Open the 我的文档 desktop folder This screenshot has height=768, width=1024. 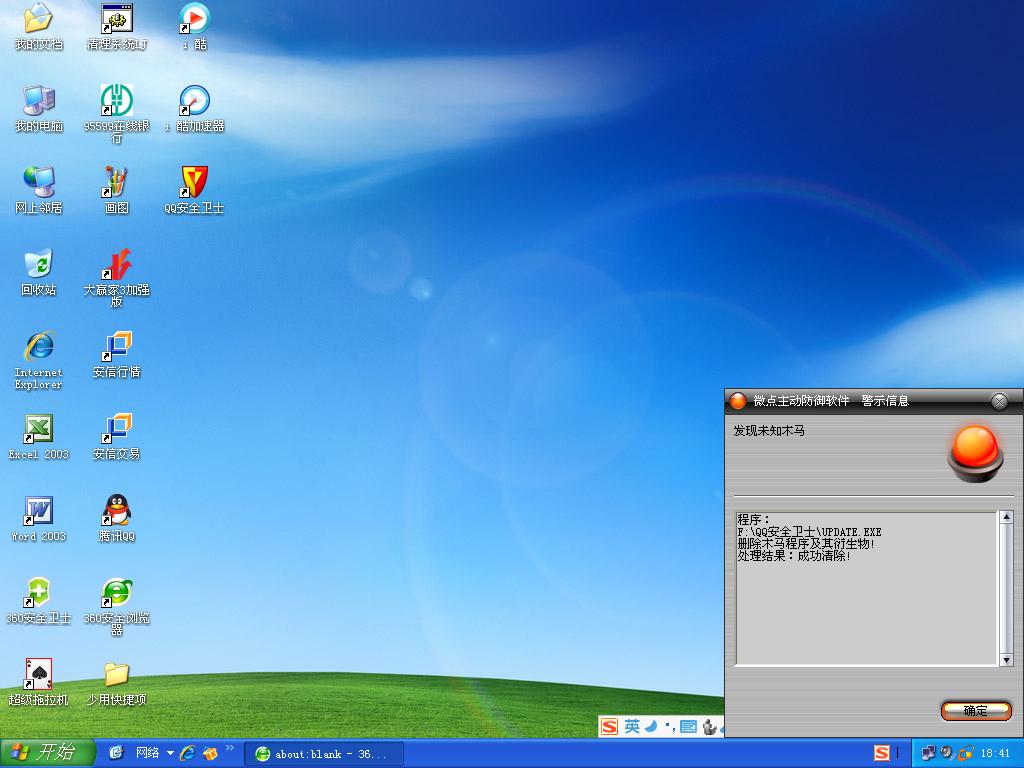[x=39, y=27]
